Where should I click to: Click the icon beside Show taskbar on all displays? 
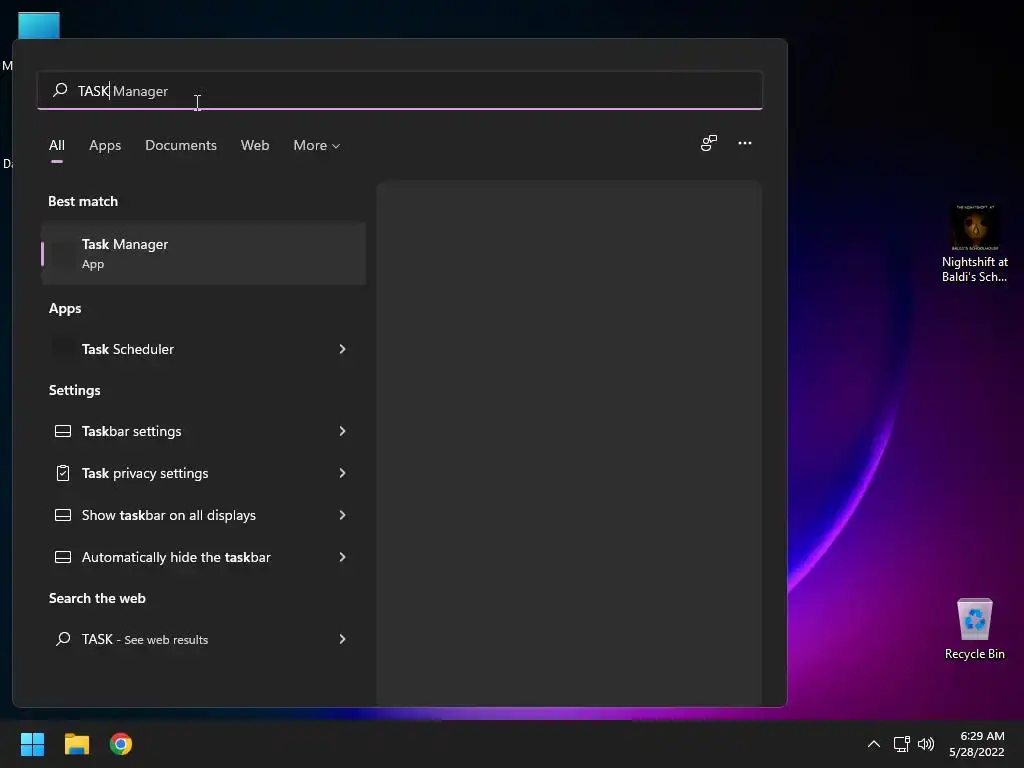pyautogui.click(x=63, y=515)
